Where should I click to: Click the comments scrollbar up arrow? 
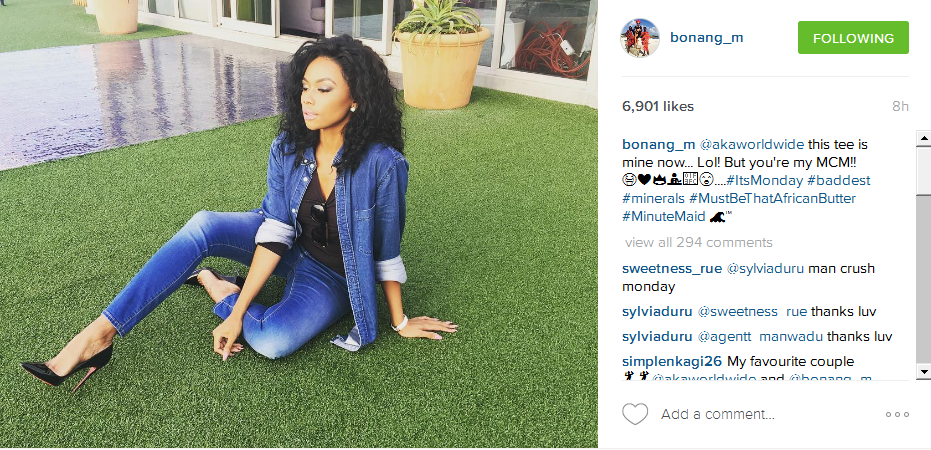click(924, 138)
